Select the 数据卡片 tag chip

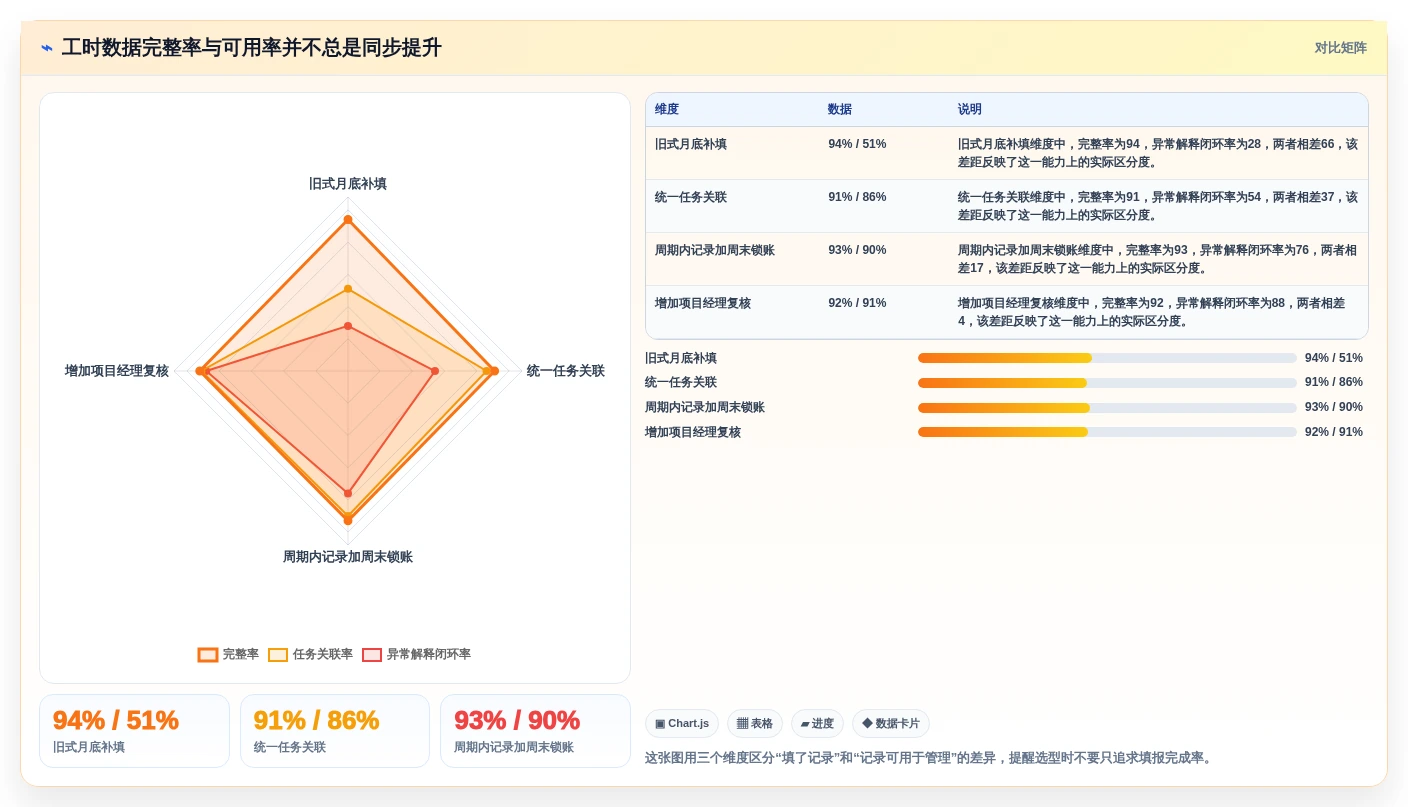pos(891,723)
